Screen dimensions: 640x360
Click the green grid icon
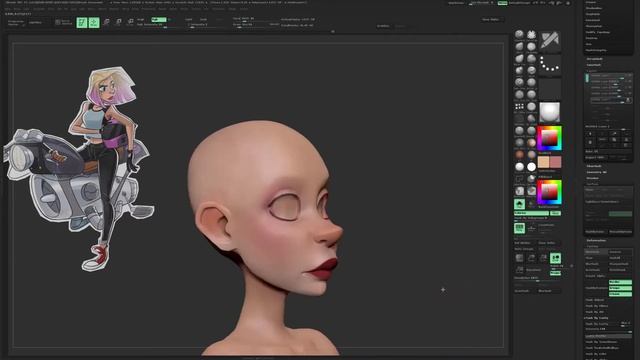519,228
